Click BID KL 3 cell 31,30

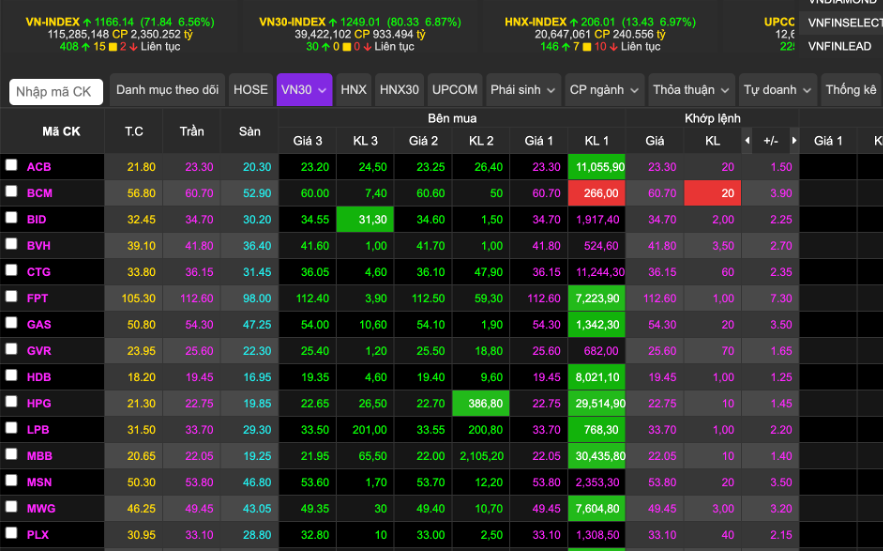pos(365,219)
